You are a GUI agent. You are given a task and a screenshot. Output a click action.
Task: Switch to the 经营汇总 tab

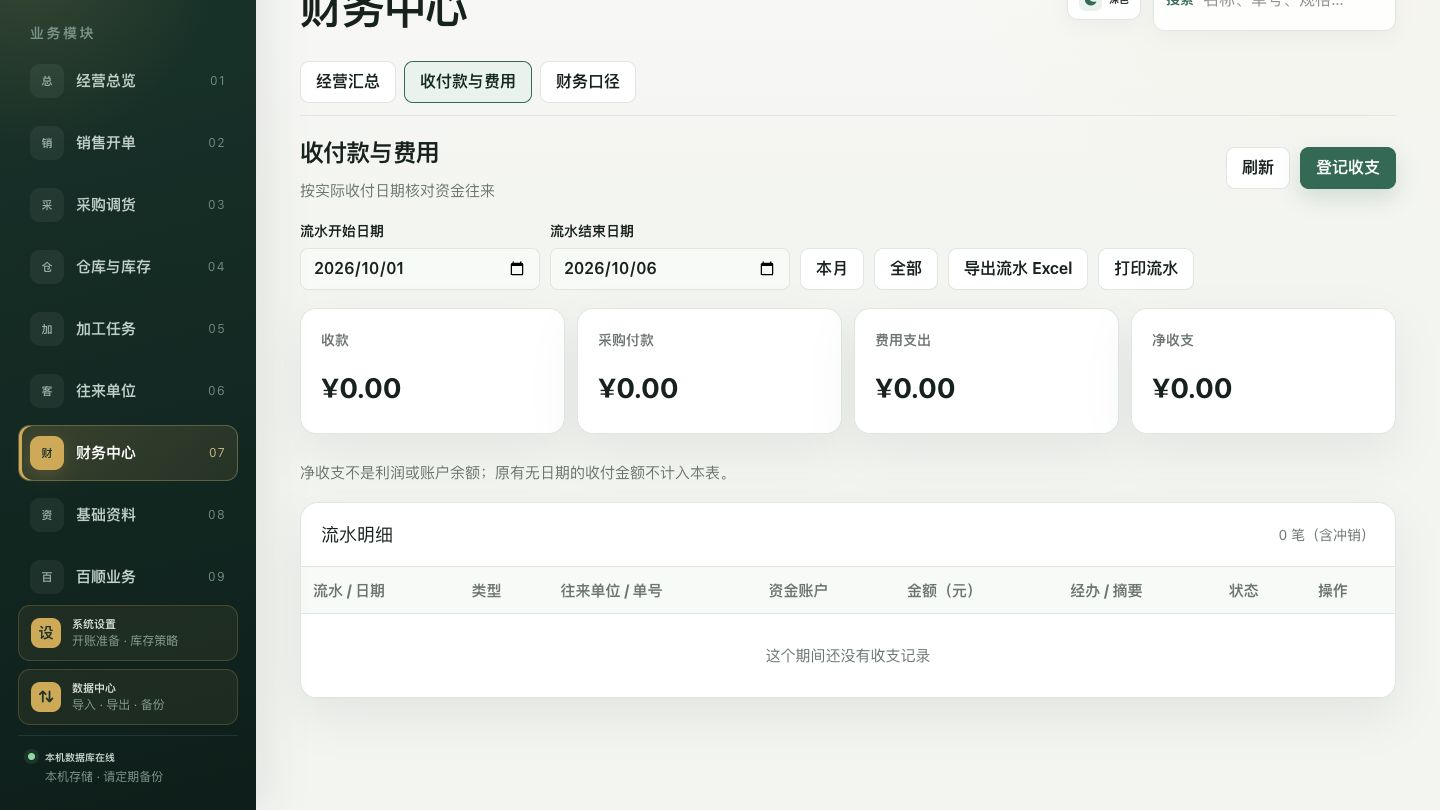pyautogui.click(x=348, y=82)
